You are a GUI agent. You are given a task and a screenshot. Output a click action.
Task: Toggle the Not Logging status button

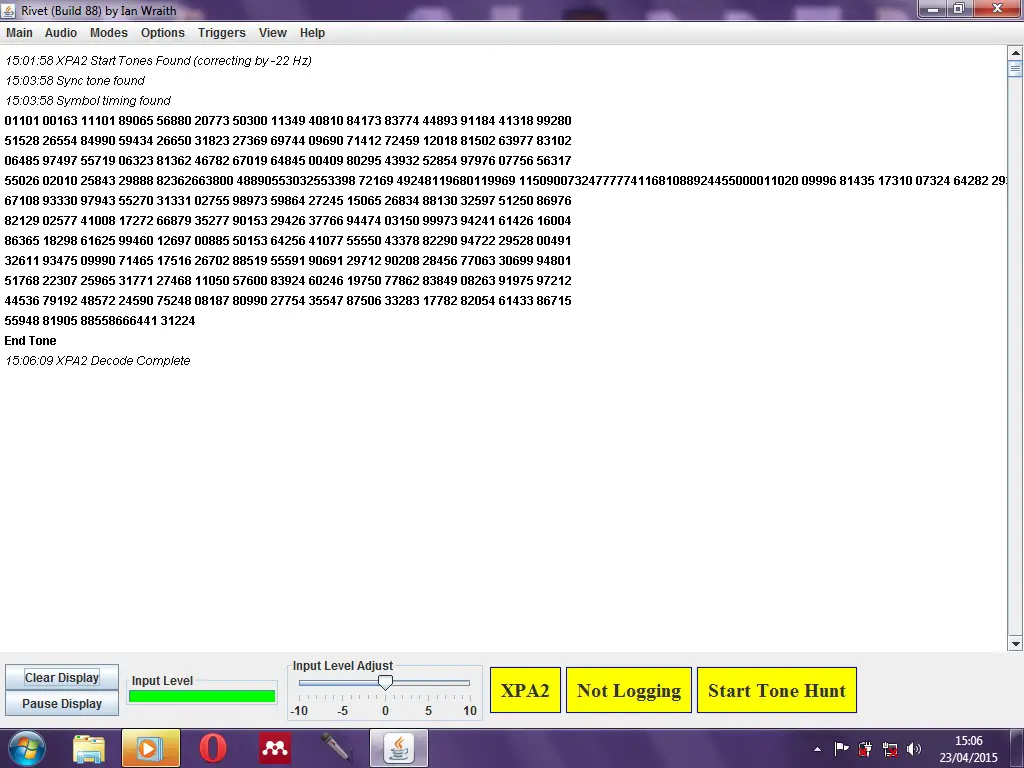click(629, 690)
